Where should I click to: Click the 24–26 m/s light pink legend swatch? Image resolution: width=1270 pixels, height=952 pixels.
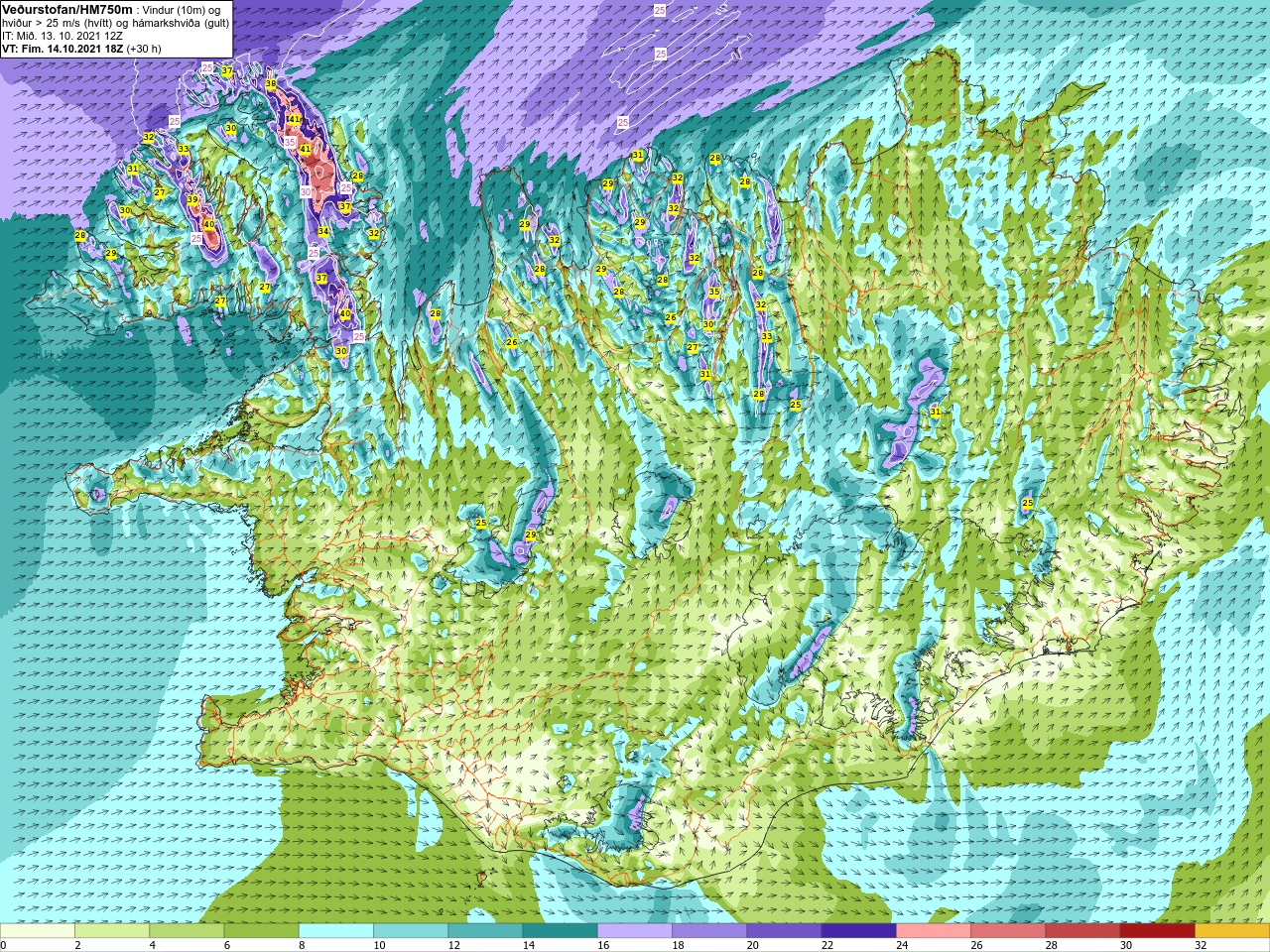(934, 931)
